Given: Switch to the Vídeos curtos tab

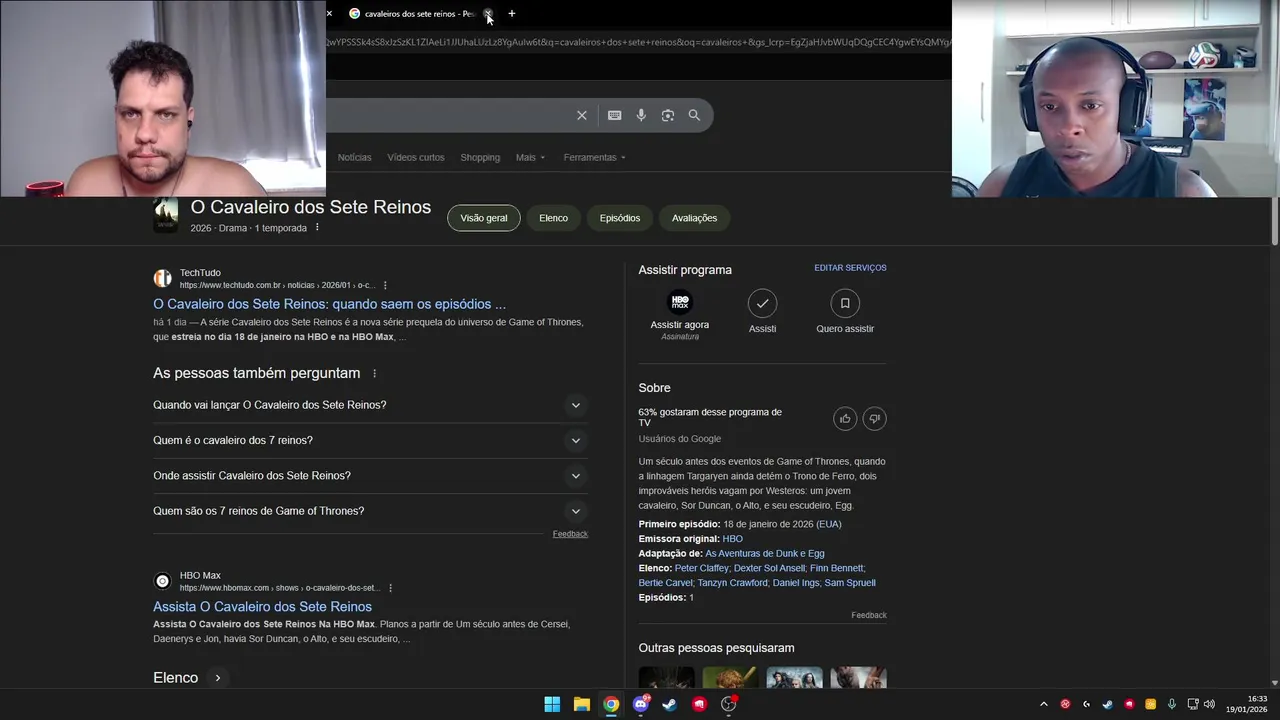Looking at the screenshot, I should pyautogui.click(x=416, y=157).
